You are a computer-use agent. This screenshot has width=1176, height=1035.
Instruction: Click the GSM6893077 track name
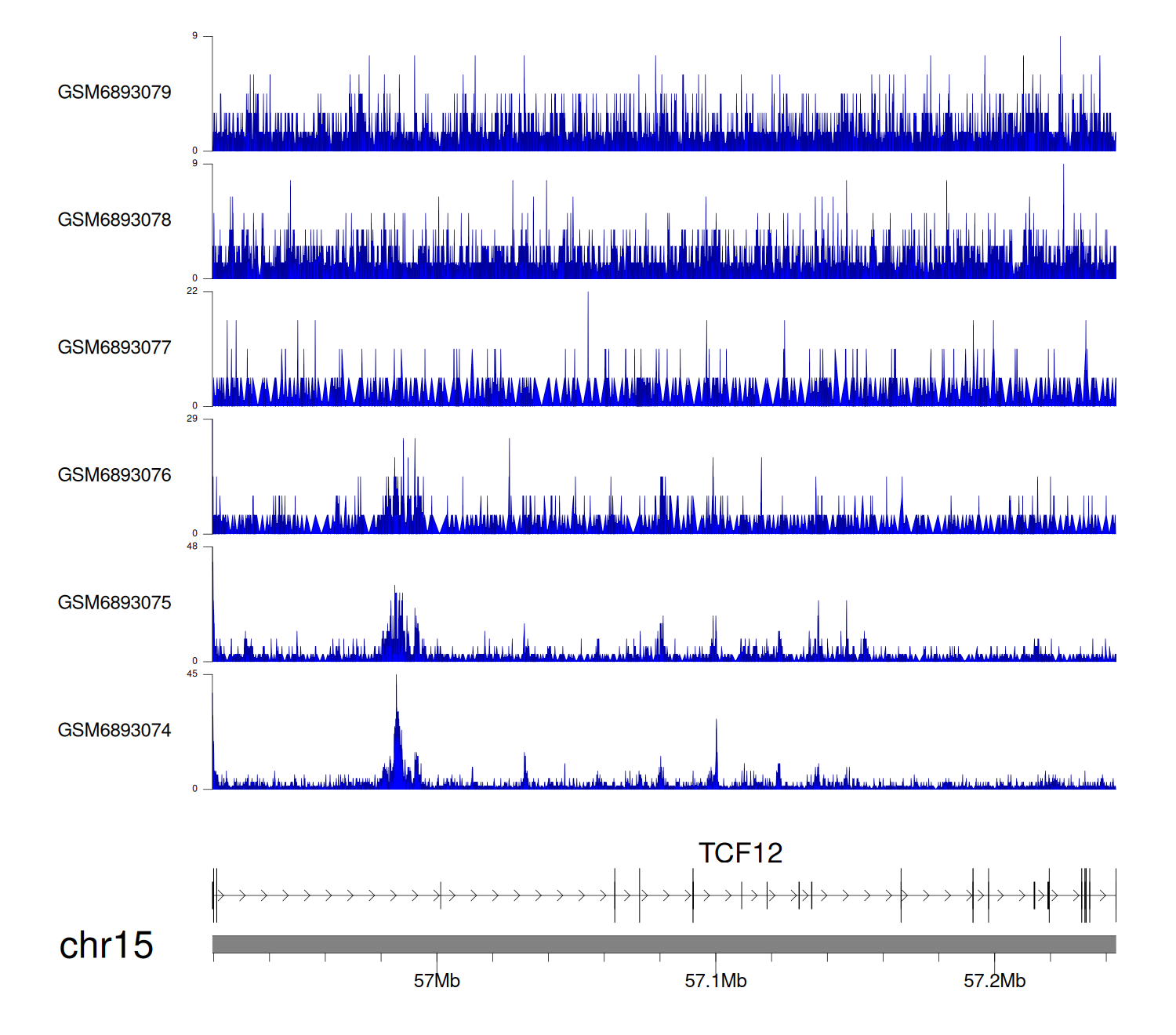[114, 347]
